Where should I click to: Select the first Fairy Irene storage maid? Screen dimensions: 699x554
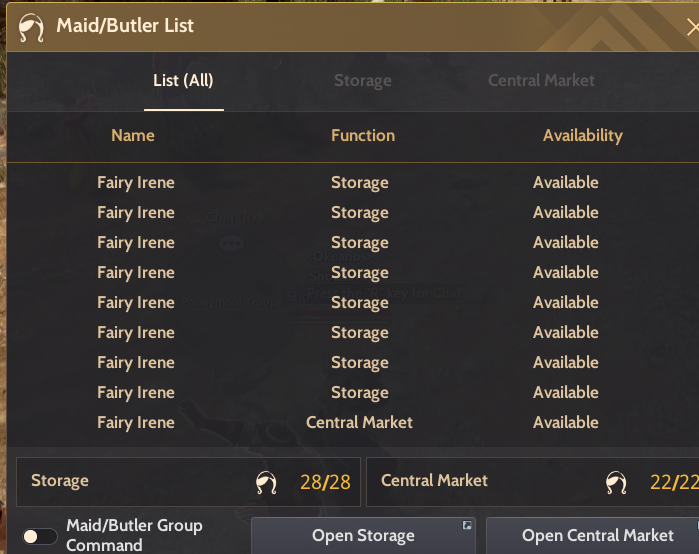pyautogui.click(x=352, y=183)
